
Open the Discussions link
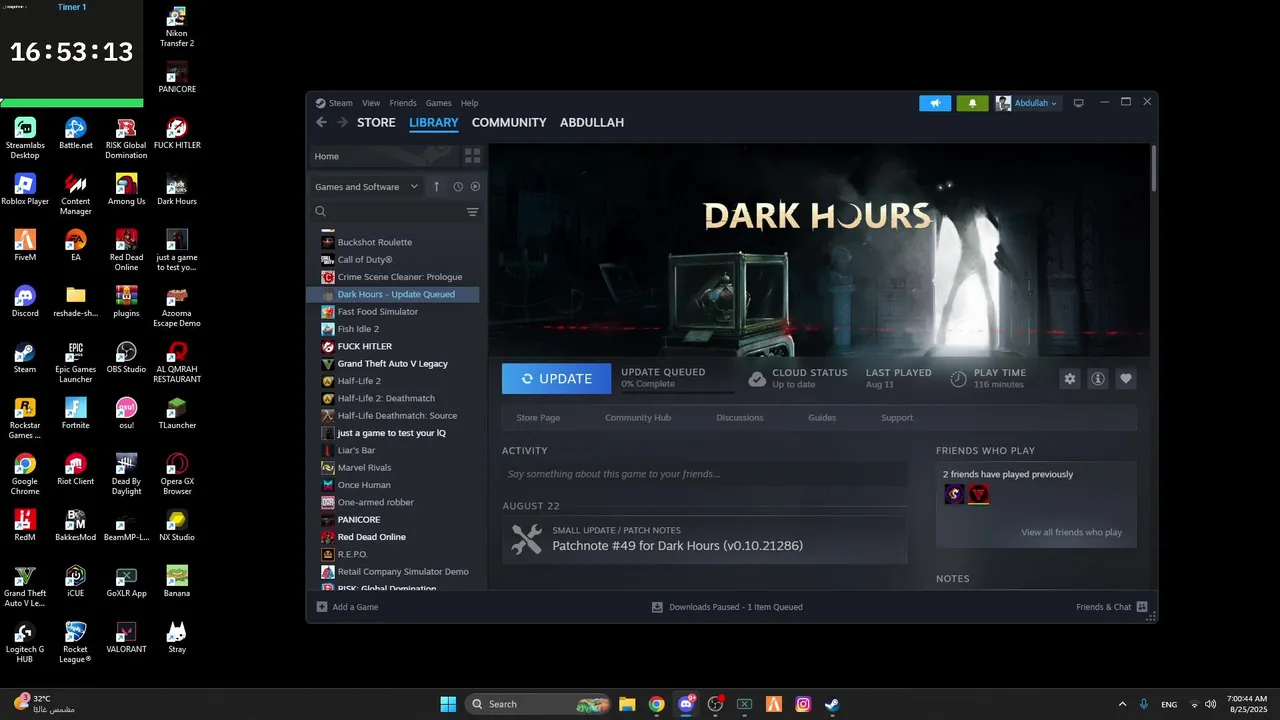[740, 418]
